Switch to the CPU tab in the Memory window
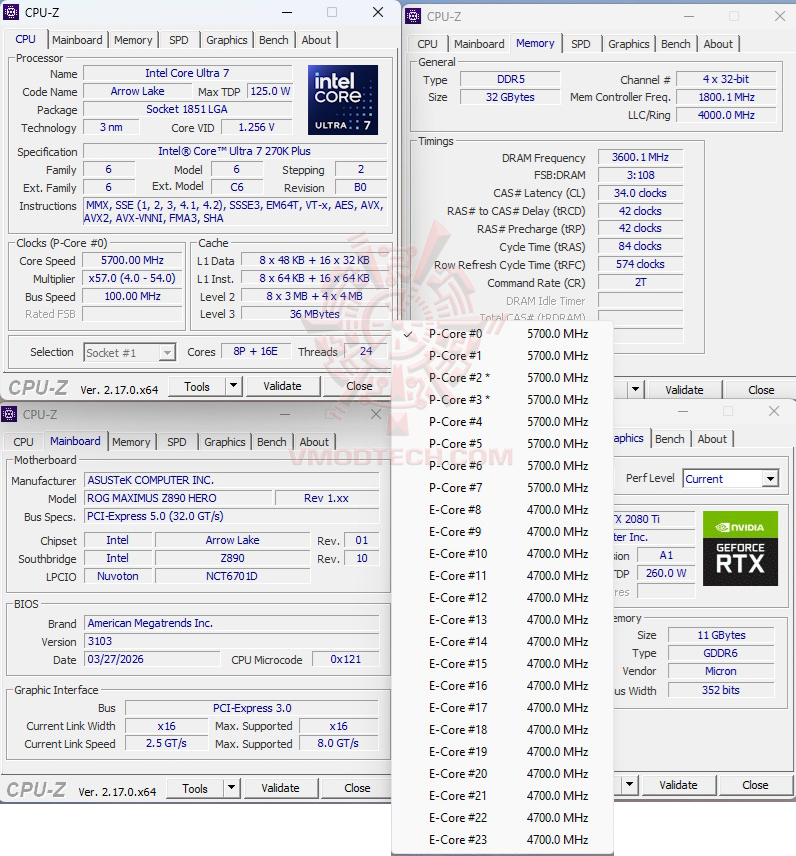This screenshot has height=856, width=796. (427, 44)
